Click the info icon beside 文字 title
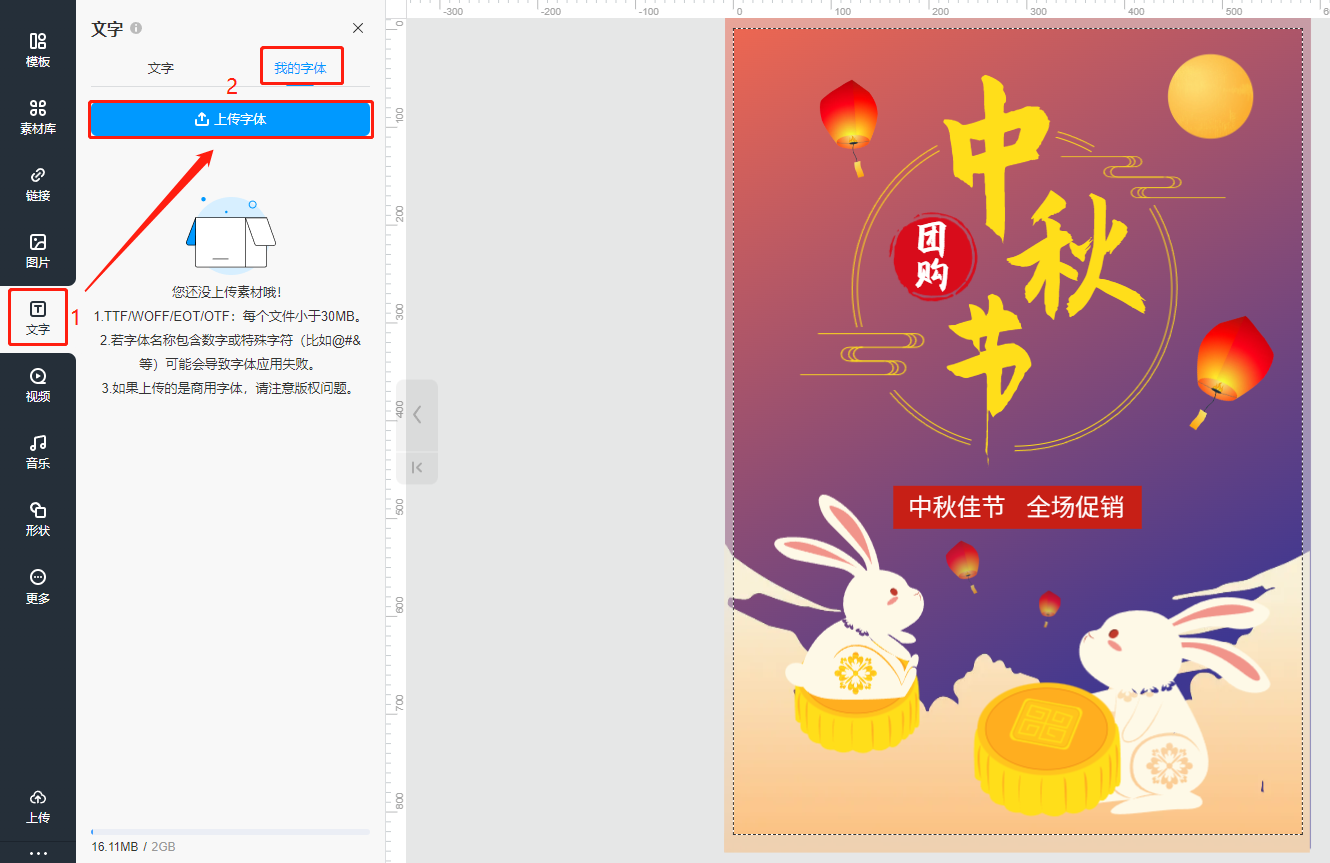 [x=136, y=28]
